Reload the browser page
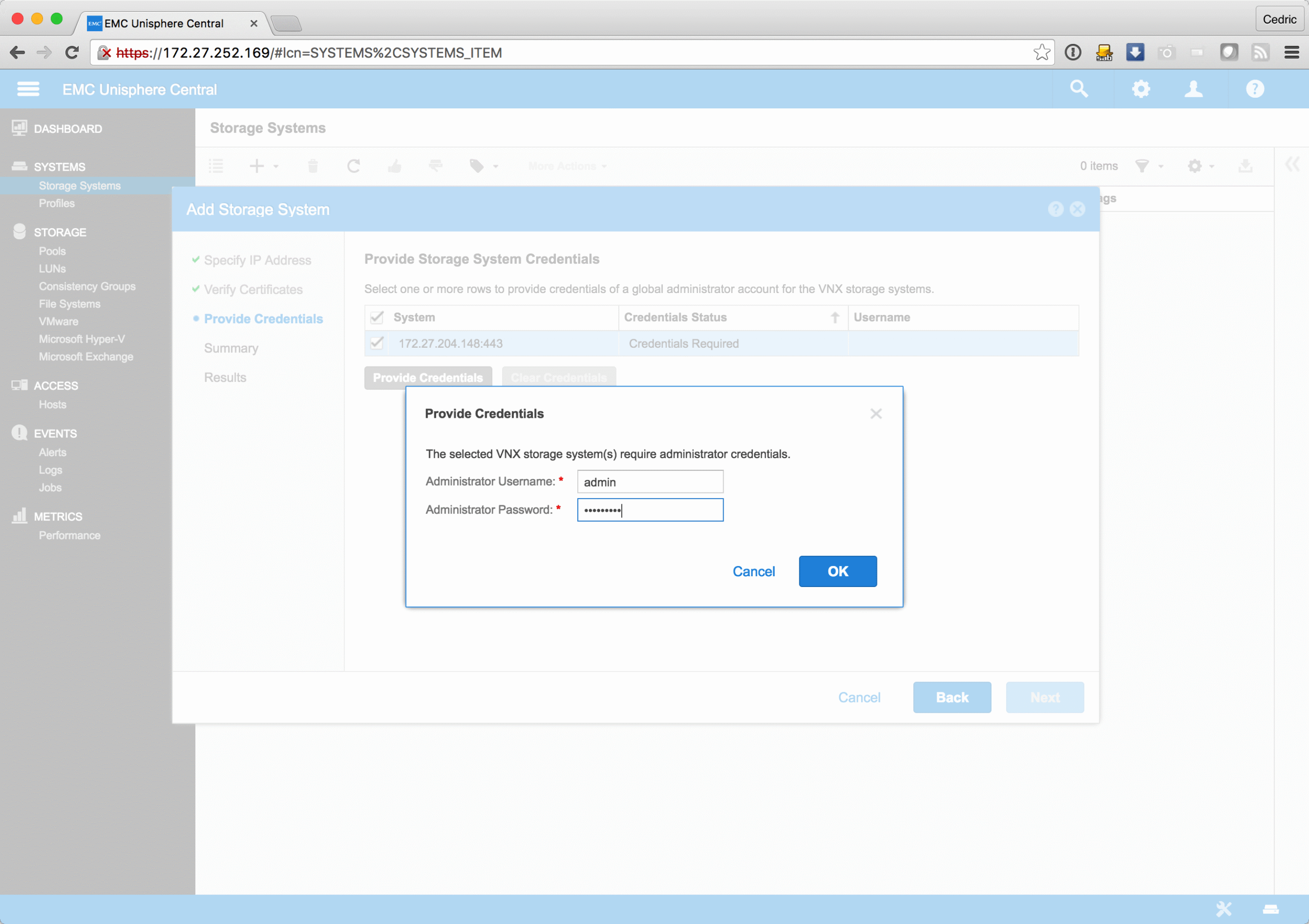Image resolution: width=1309 pixels, height=924 pixels. coord(72,53)
